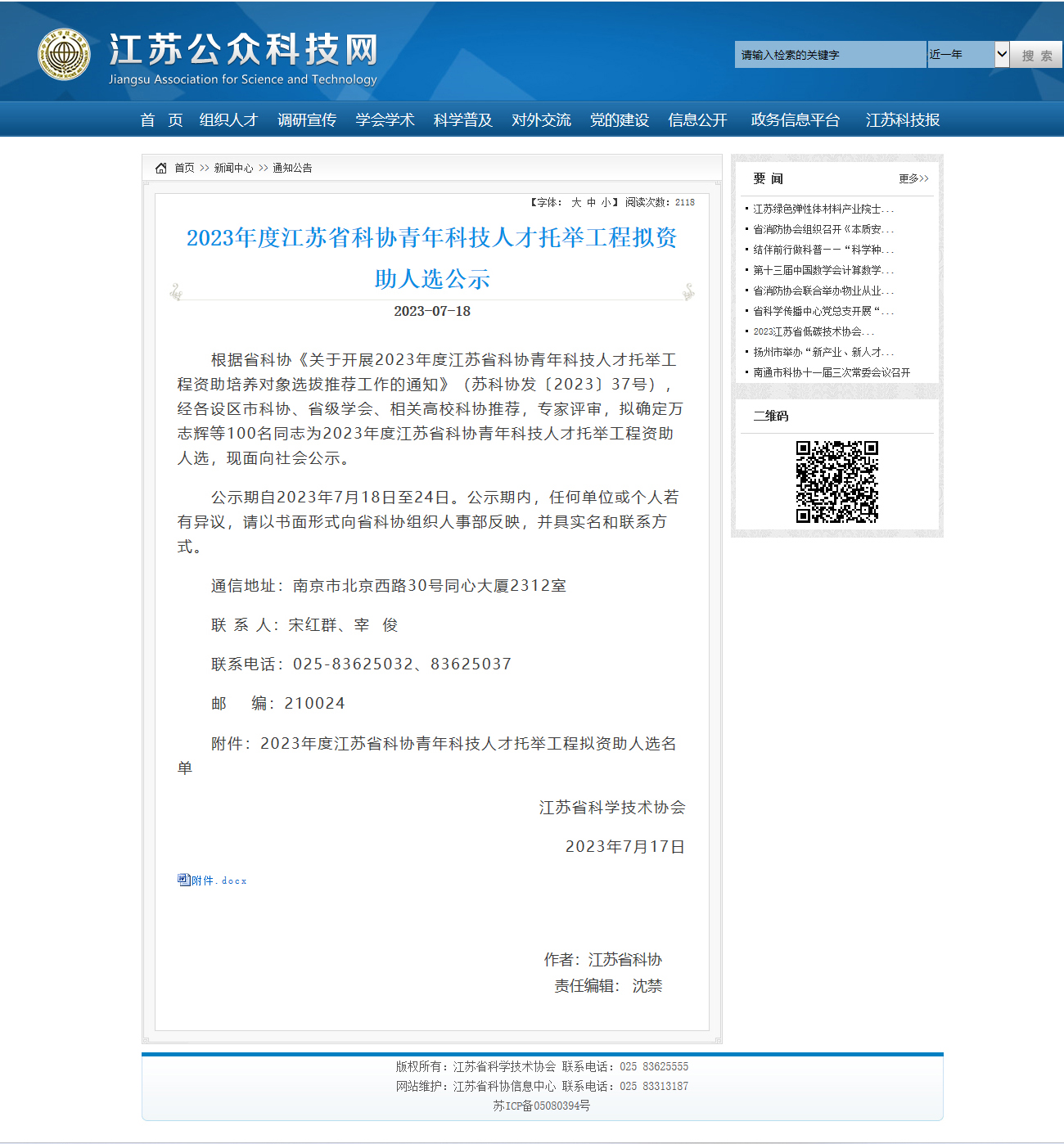Set font size to 大
The height and width of the screenshot is (1144, 1064).
(x=576, y=202)
